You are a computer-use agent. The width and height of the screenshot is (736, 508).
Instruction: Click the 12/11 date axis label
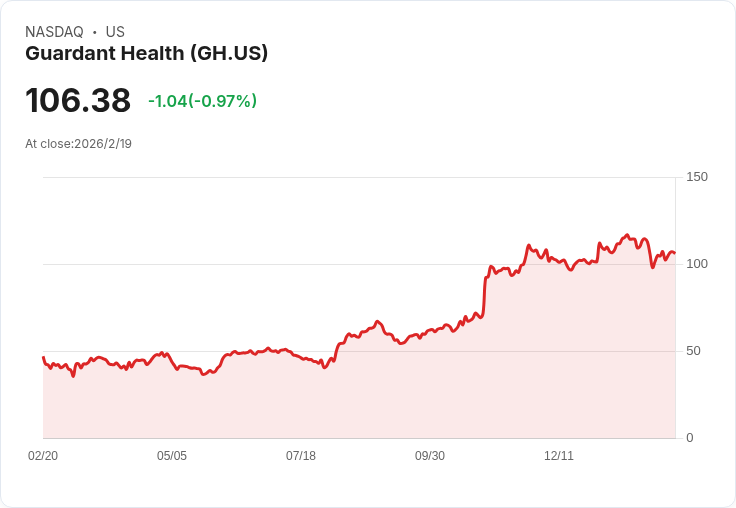coord(559,456)
